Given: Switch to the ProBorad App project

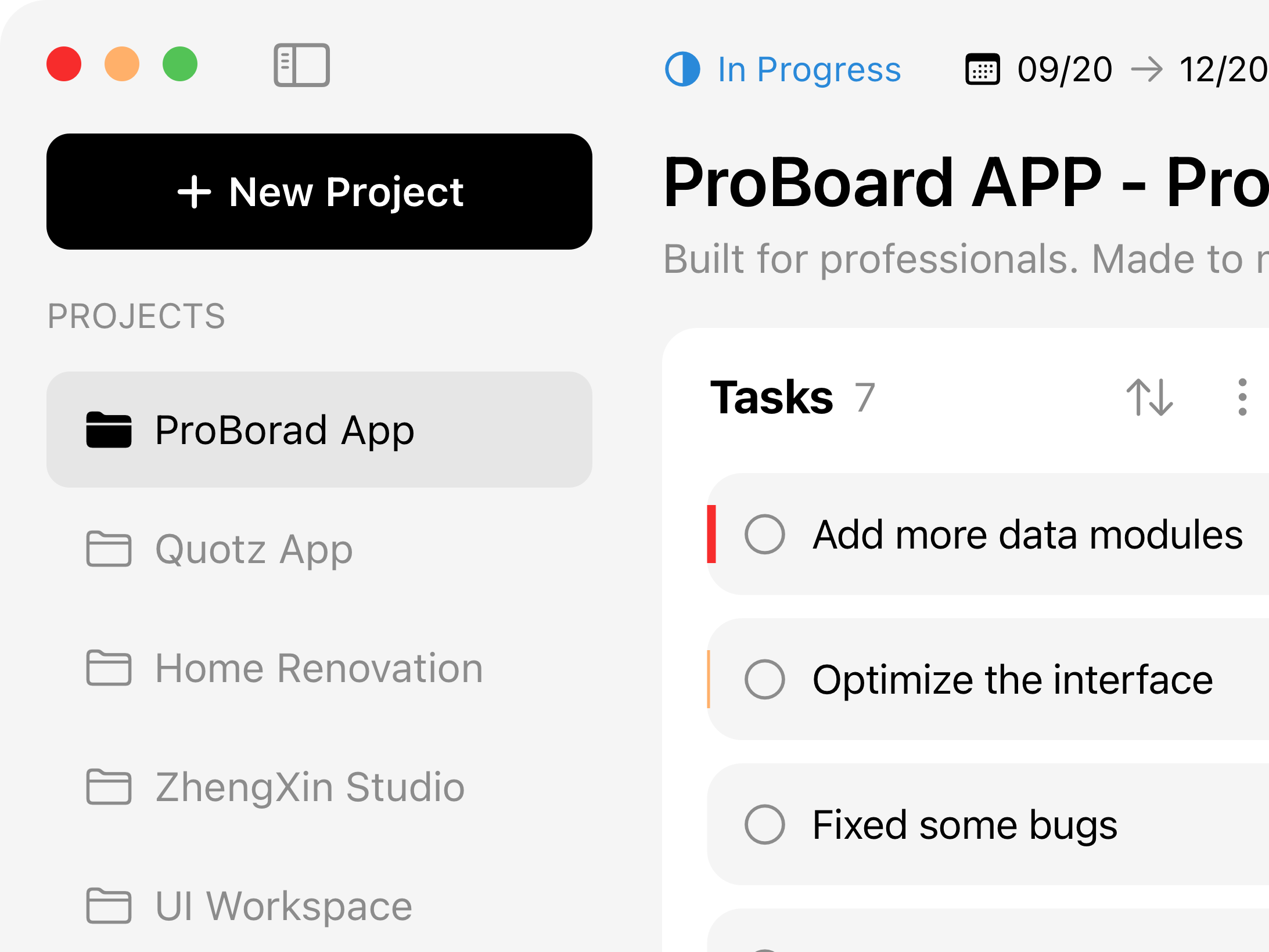Looking at the screenshot, I should (x=285, y=431).
